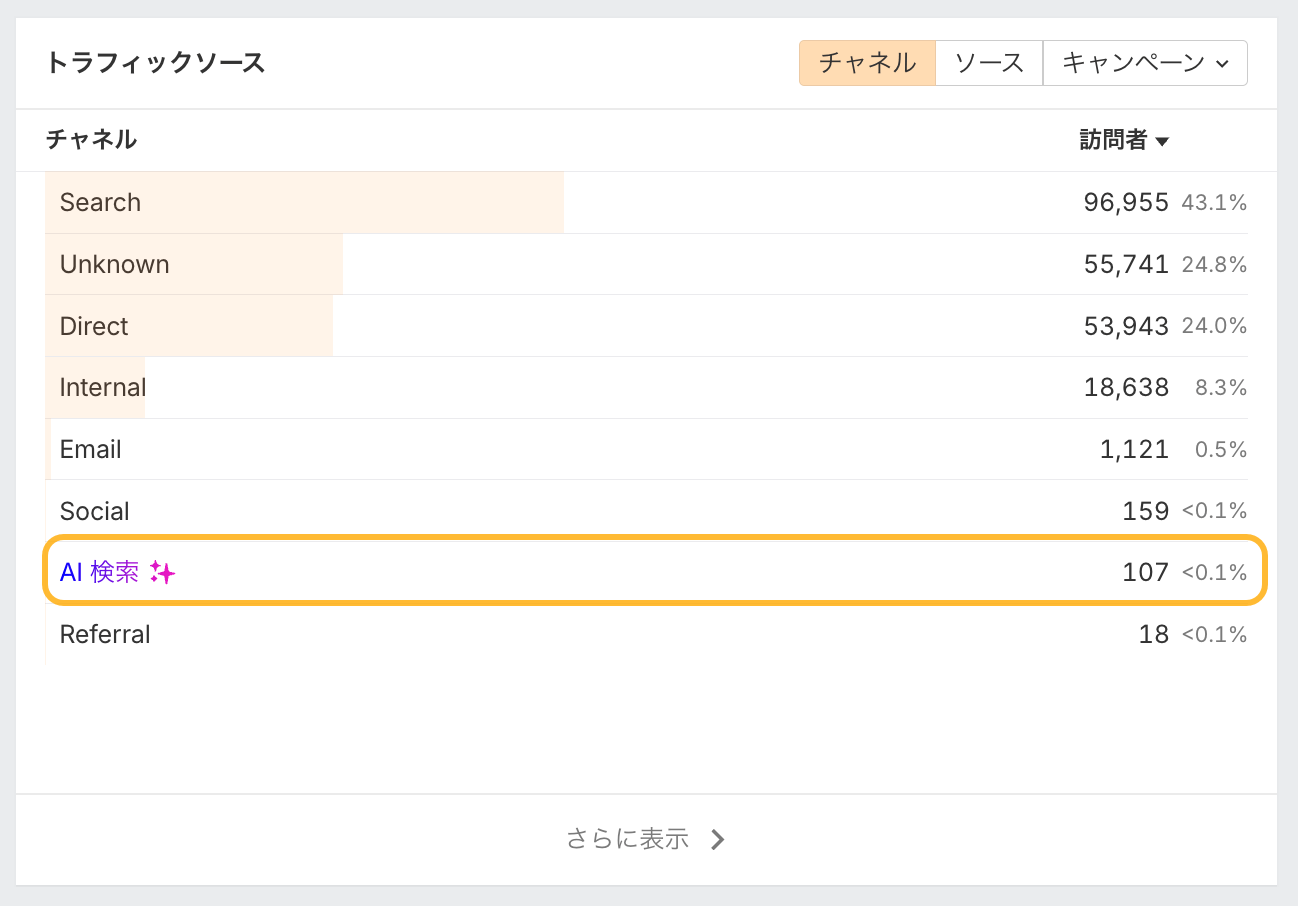Click the 107 visitors value for AI 検索
The width and height of the screenshot is (1298, 906).
click(x=1145, y=572)
